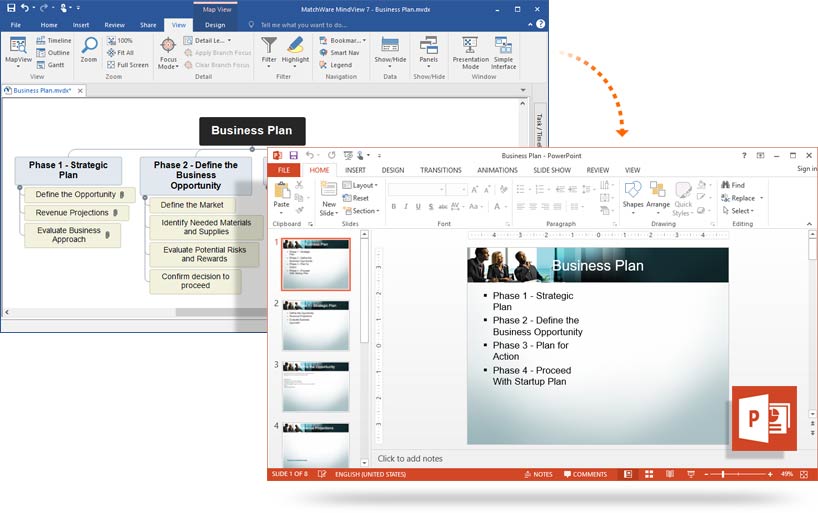The height and width of the screenshot is (513, 818).
Task: Click the zoom in plus button
Action: pos(770,474)
